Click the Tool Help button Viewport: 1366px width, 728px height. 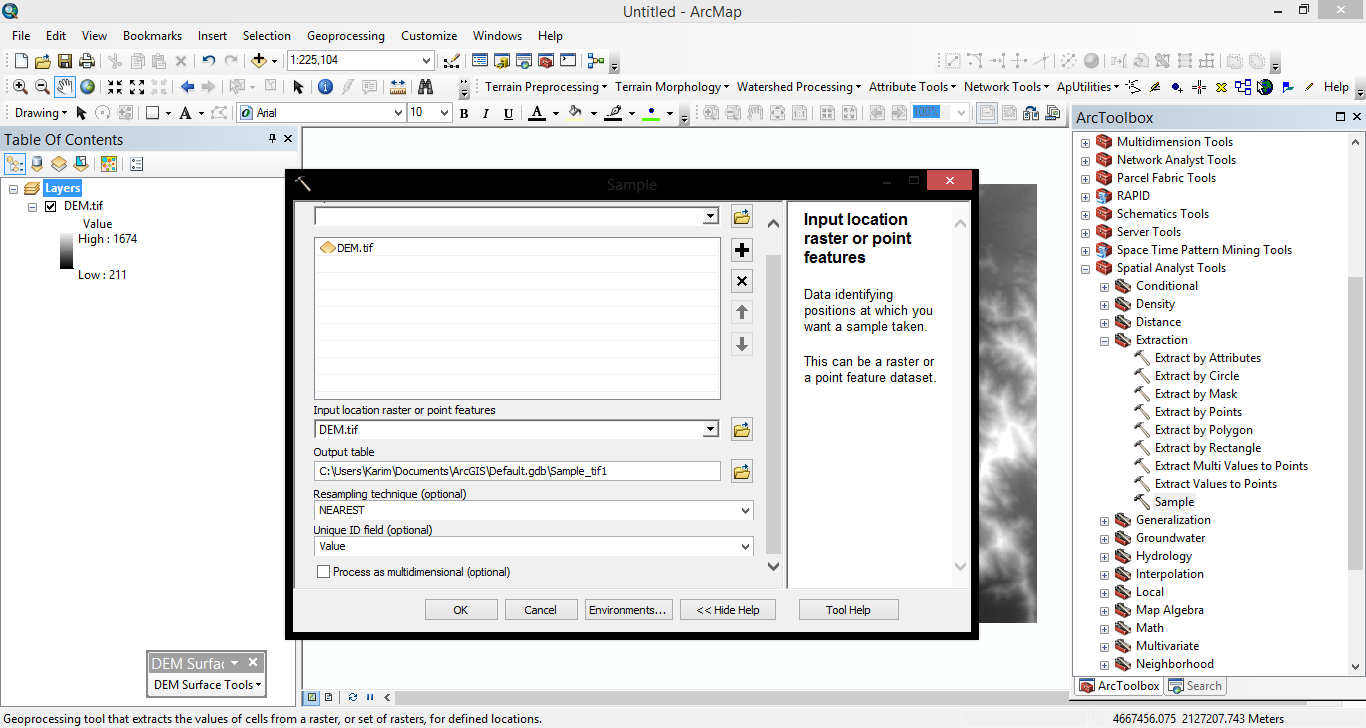pos(849,610)
